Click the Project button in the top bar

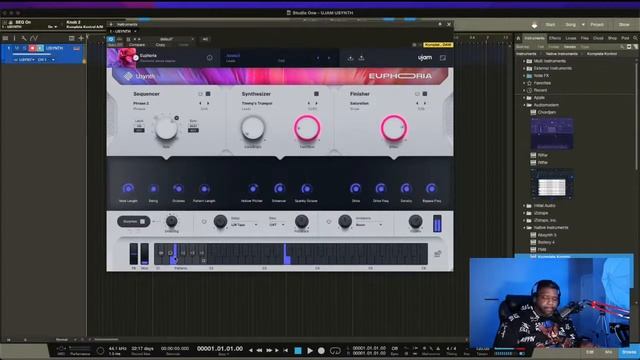coord(597,25)
